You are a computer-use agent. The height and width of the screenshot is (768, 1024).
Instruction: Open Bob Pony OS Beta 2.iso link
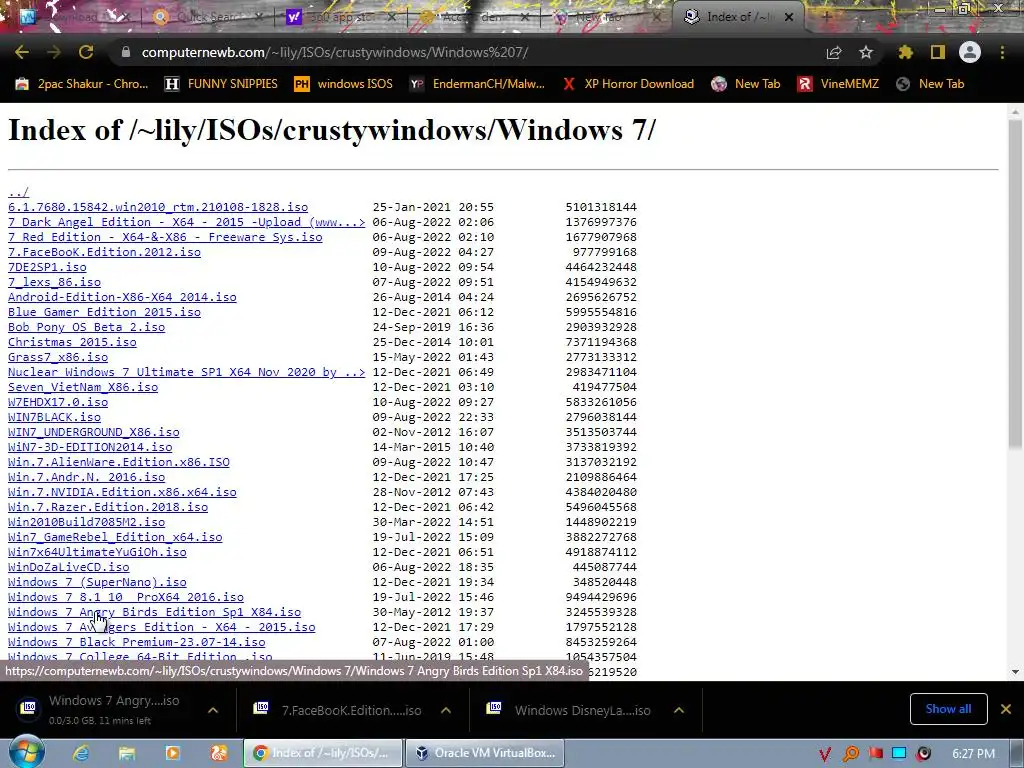[x=86, y=327]
